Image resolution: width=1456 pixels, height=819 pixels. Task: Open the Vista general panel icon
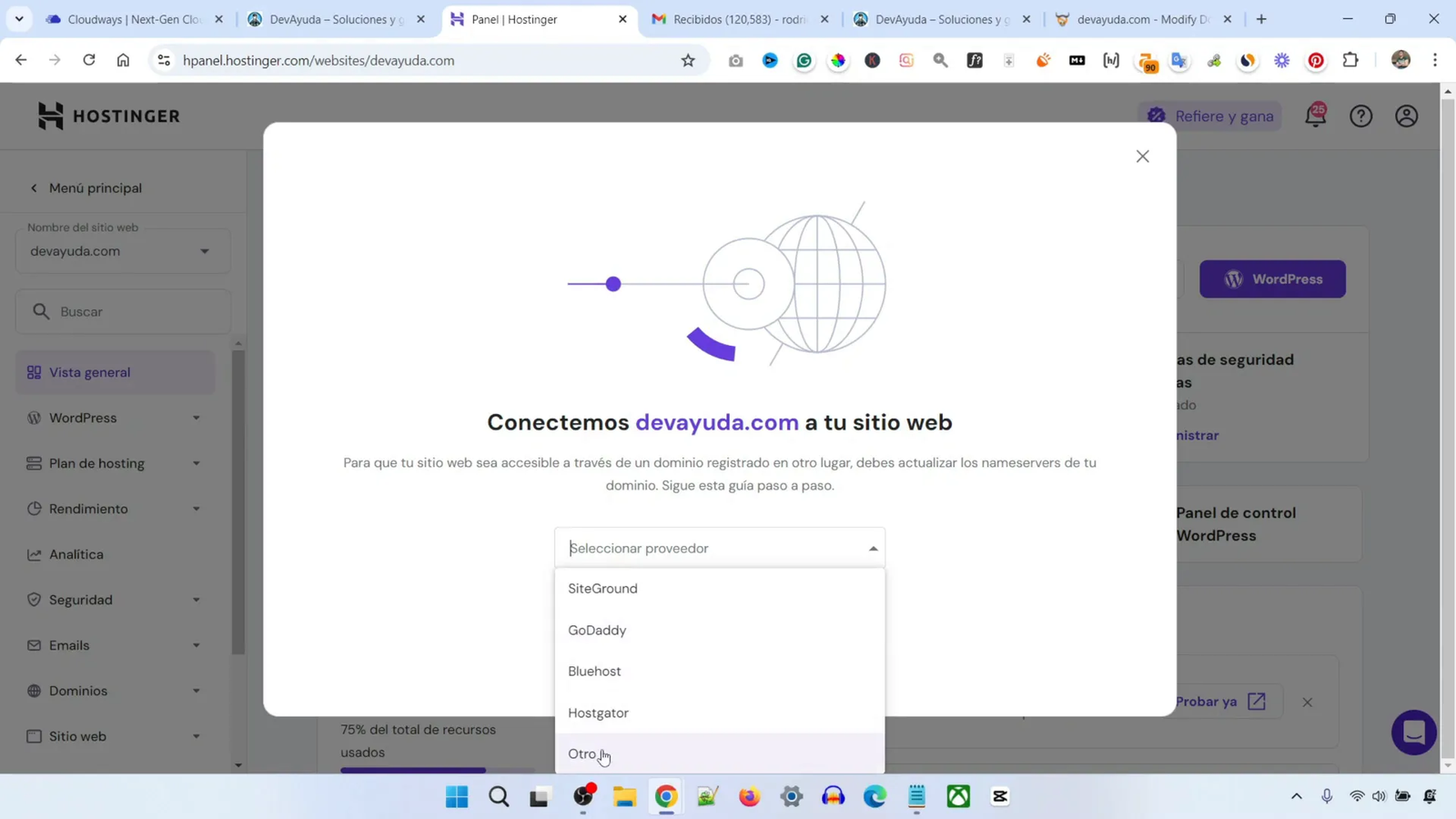tap(34, 371)
